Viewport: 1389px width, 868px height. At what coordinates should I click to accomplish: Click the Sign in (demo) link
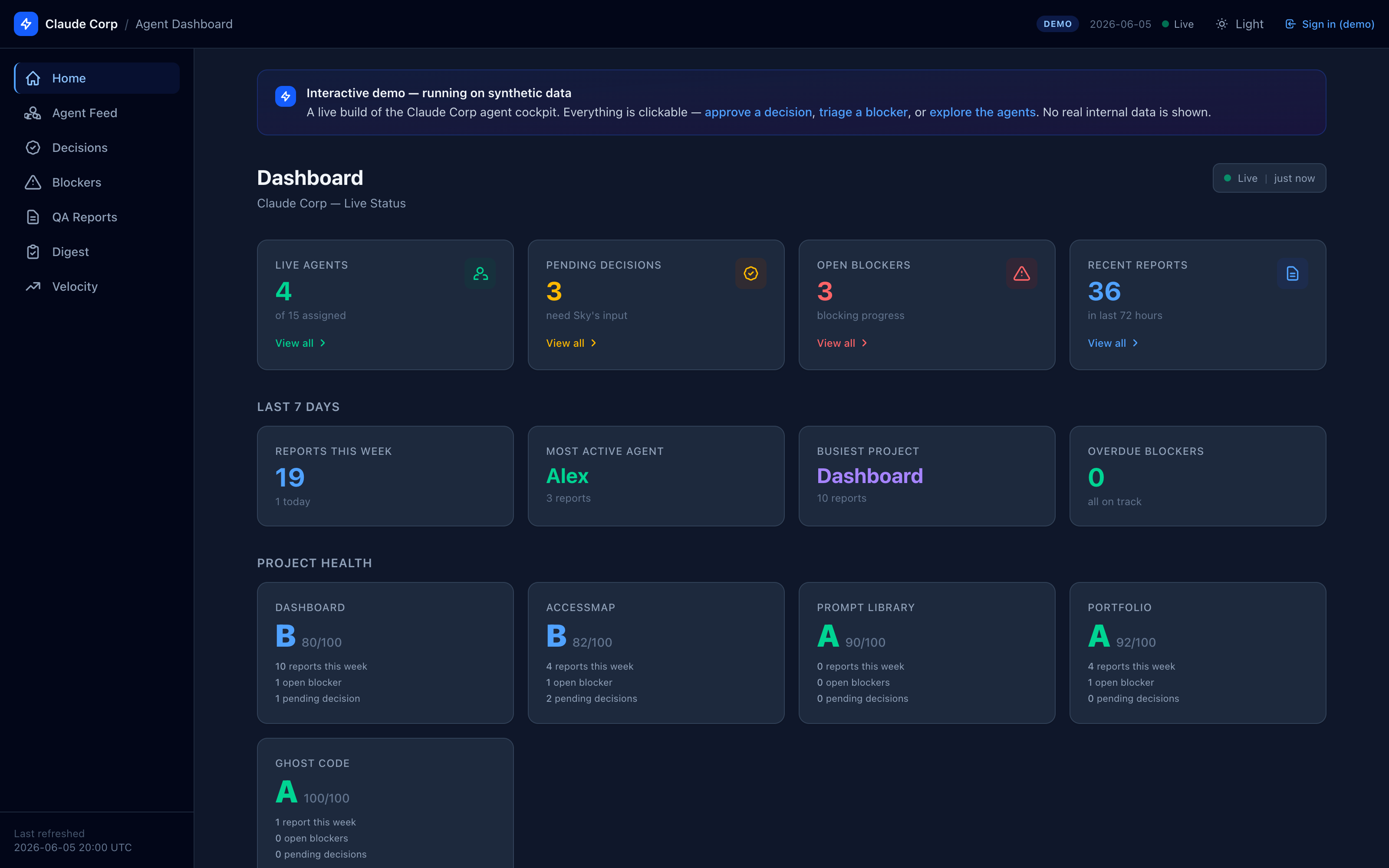(x=1329, y=24)
